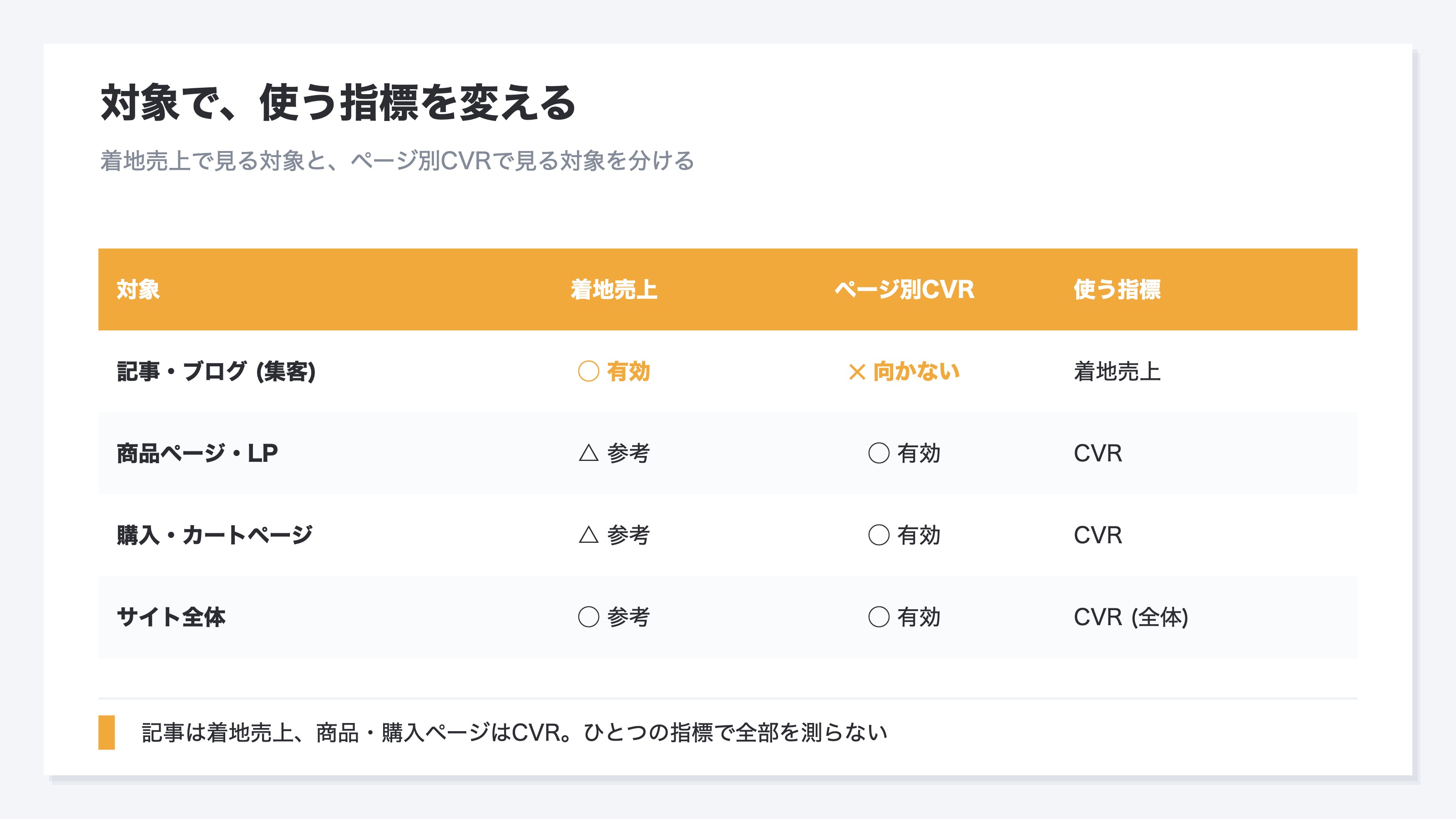The image size is (1456, 819).
Task: Click the row label 購入・カートページ
Action: [x=215, y=535]
